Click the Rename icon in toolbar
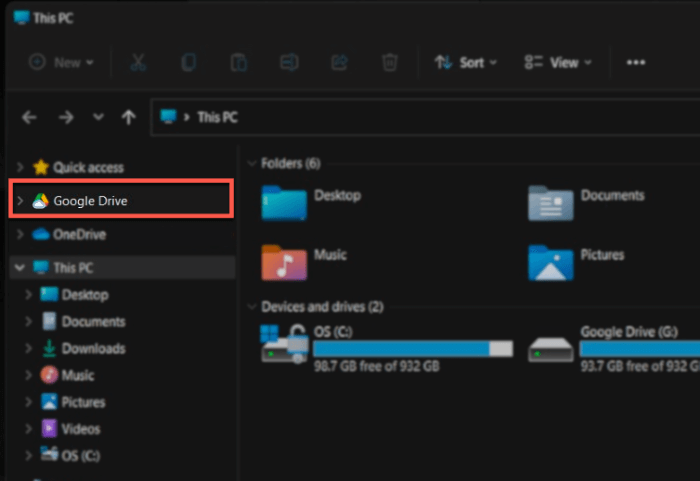 click(x=289, y=62)
